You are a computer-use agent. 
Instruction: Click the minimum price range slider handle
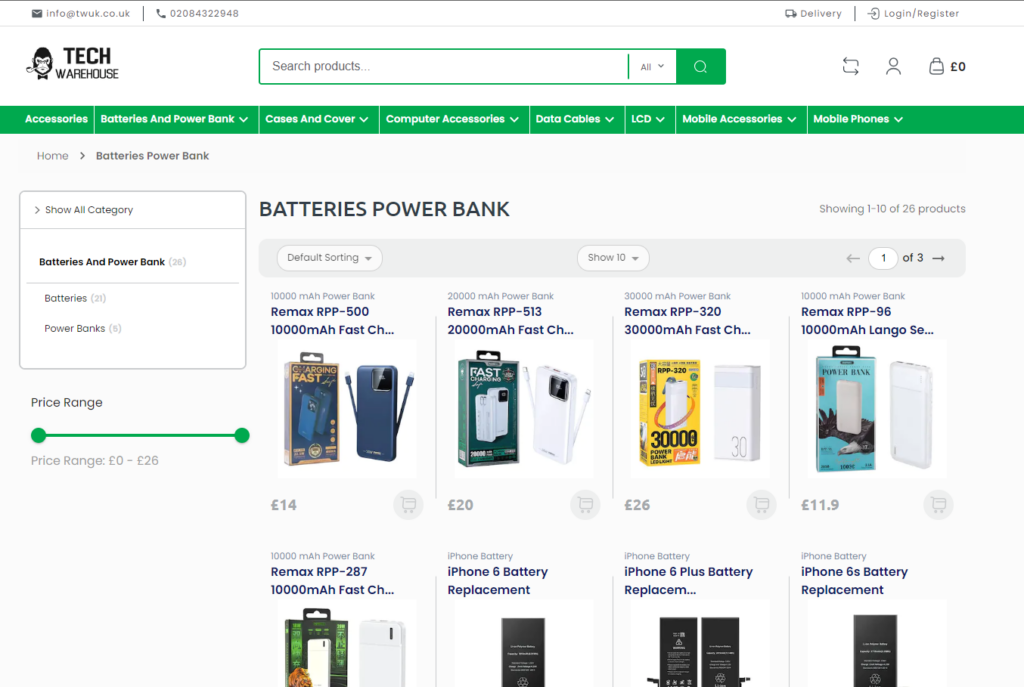[39, 435]
